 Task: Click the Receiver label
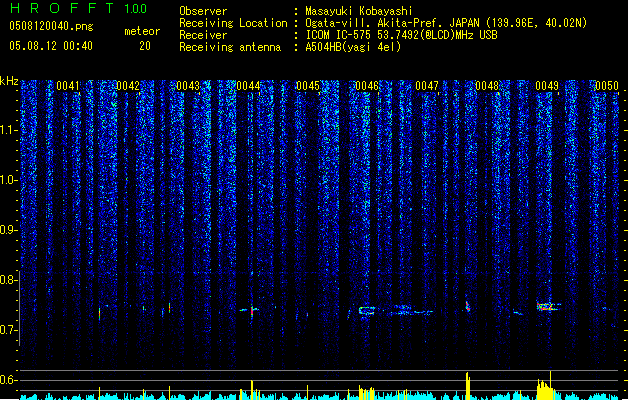coord(203,35)
